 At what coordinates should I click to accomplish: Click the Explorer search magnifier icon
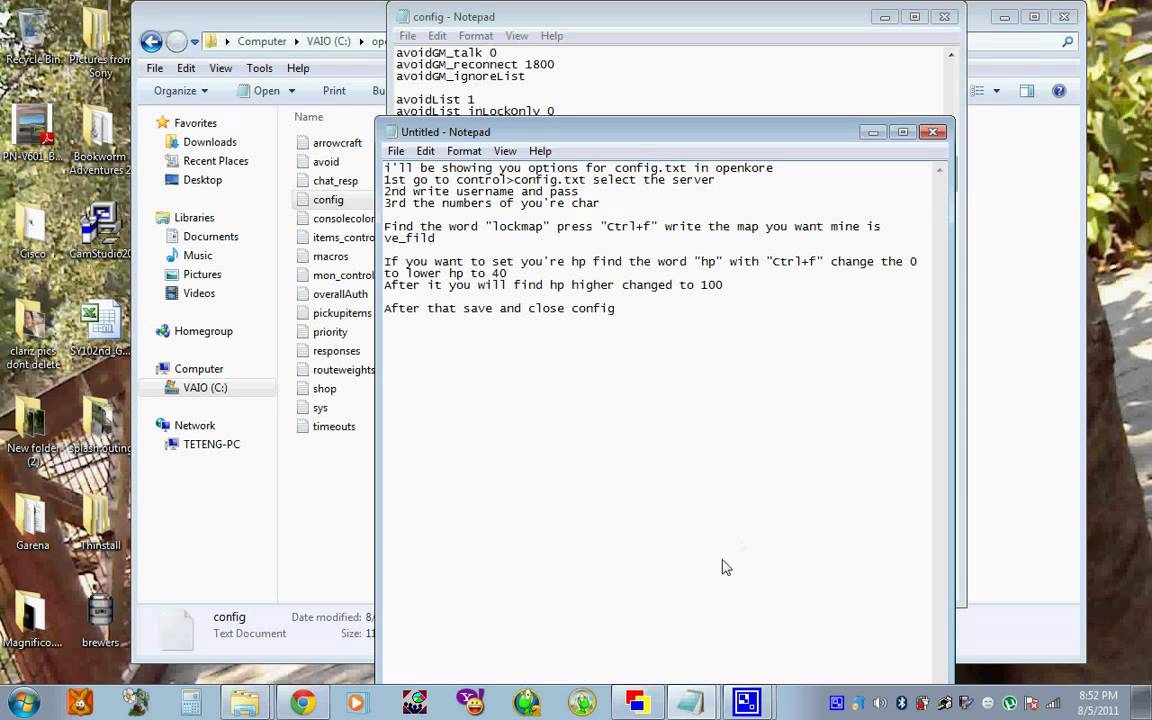pos(1068,42)
